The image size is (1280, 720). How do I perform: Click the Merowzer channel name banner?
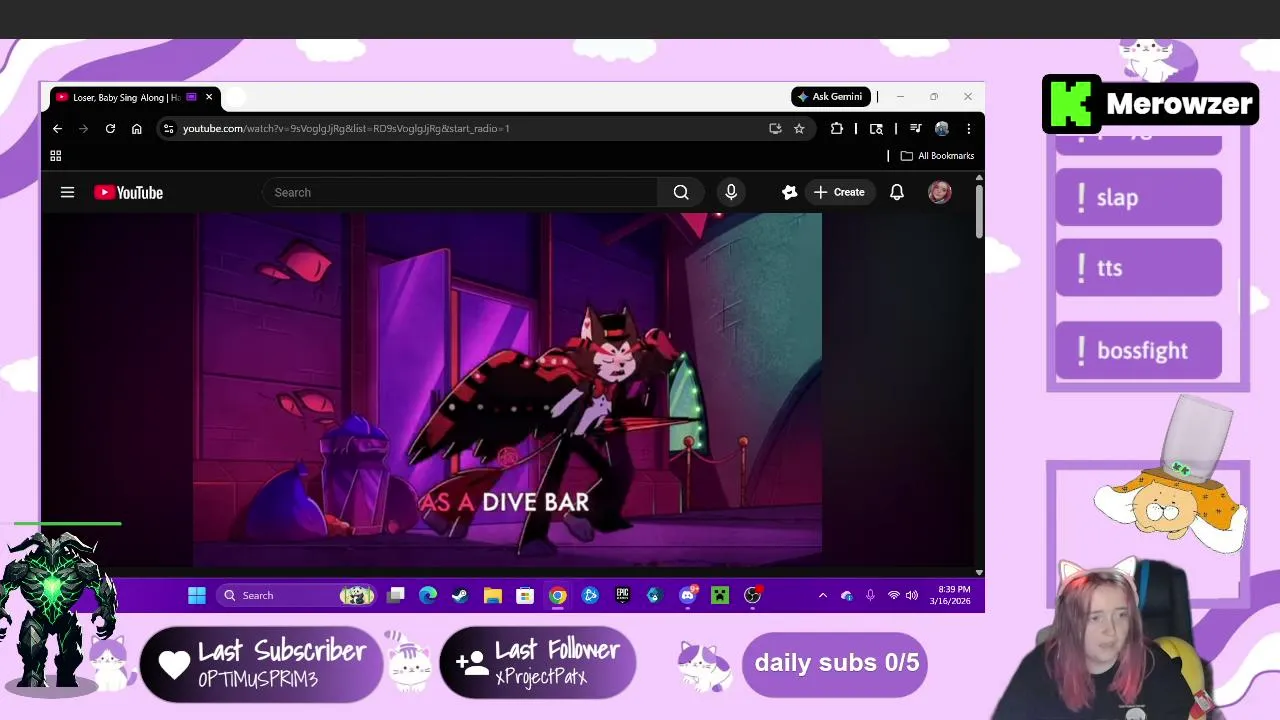pyautogui.click(x=1151, y=104)
